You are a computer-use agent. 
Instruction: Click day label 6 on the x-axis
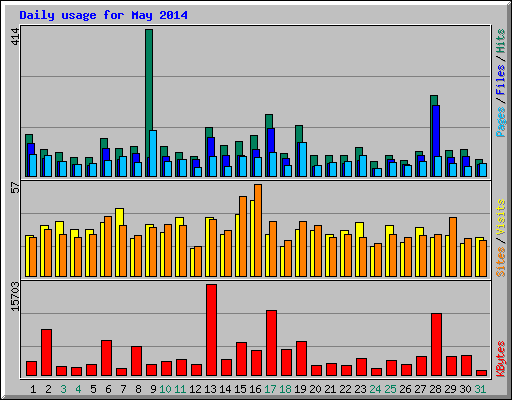click(x=108, y=389)
